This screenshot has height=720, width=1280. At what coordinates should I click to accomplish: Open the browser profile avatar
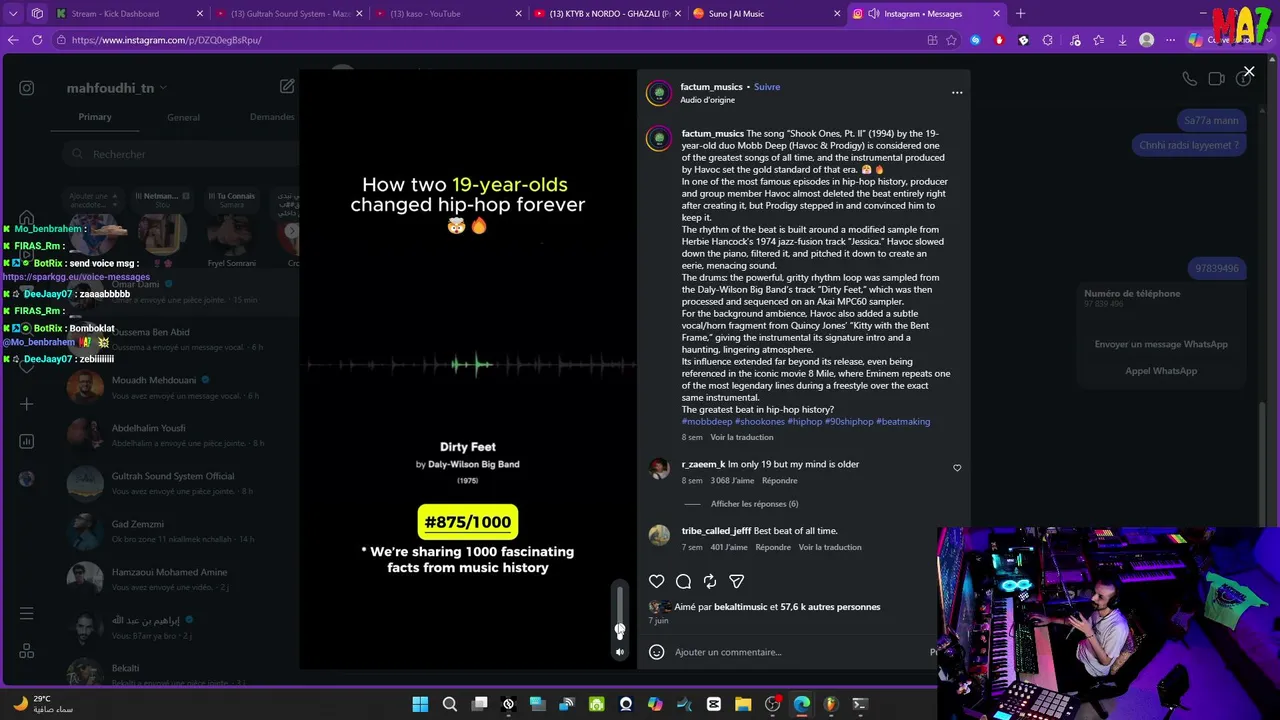(1147, 40)
